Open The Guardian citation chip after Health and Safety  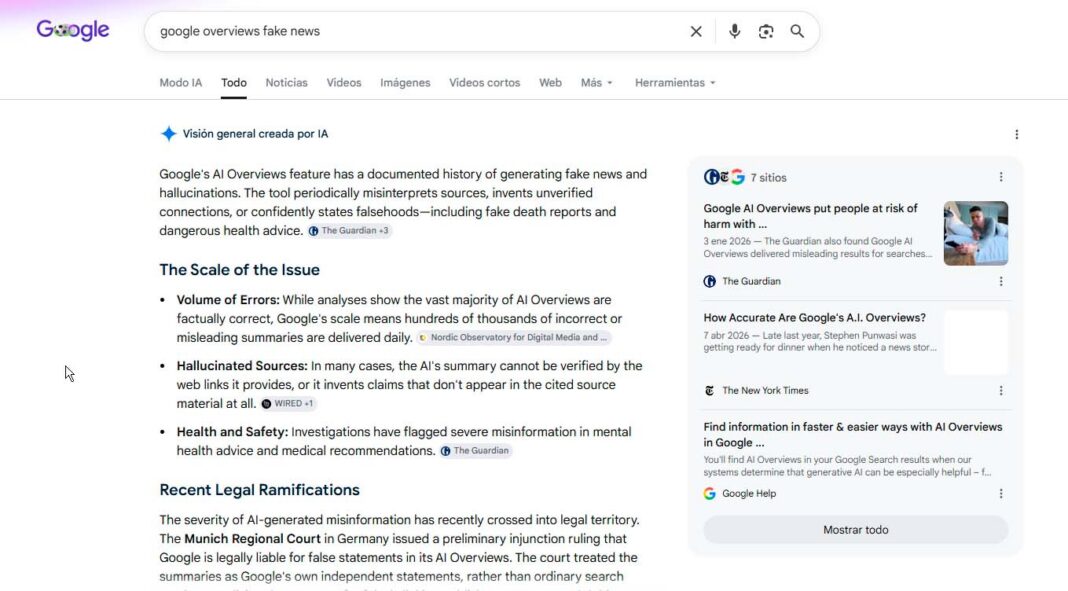click(475, 451)
